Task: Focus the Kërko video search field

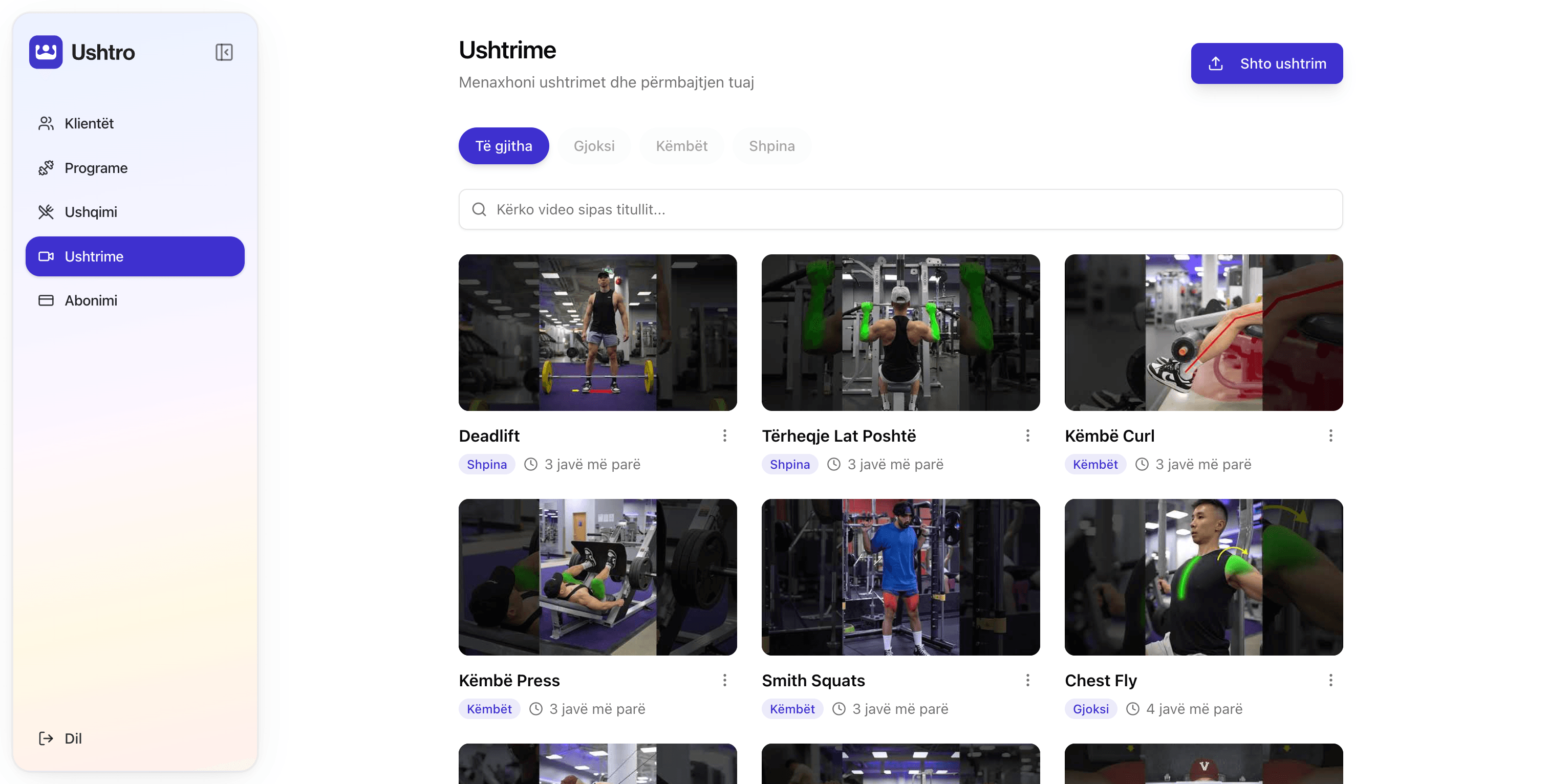Action: [900, 209]
